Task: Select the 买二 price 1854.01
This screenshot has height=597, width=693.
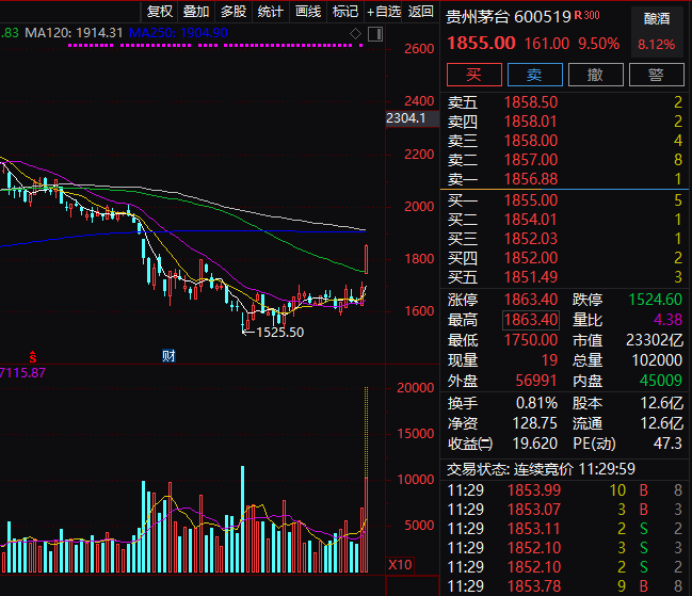Action: point(530,220)
